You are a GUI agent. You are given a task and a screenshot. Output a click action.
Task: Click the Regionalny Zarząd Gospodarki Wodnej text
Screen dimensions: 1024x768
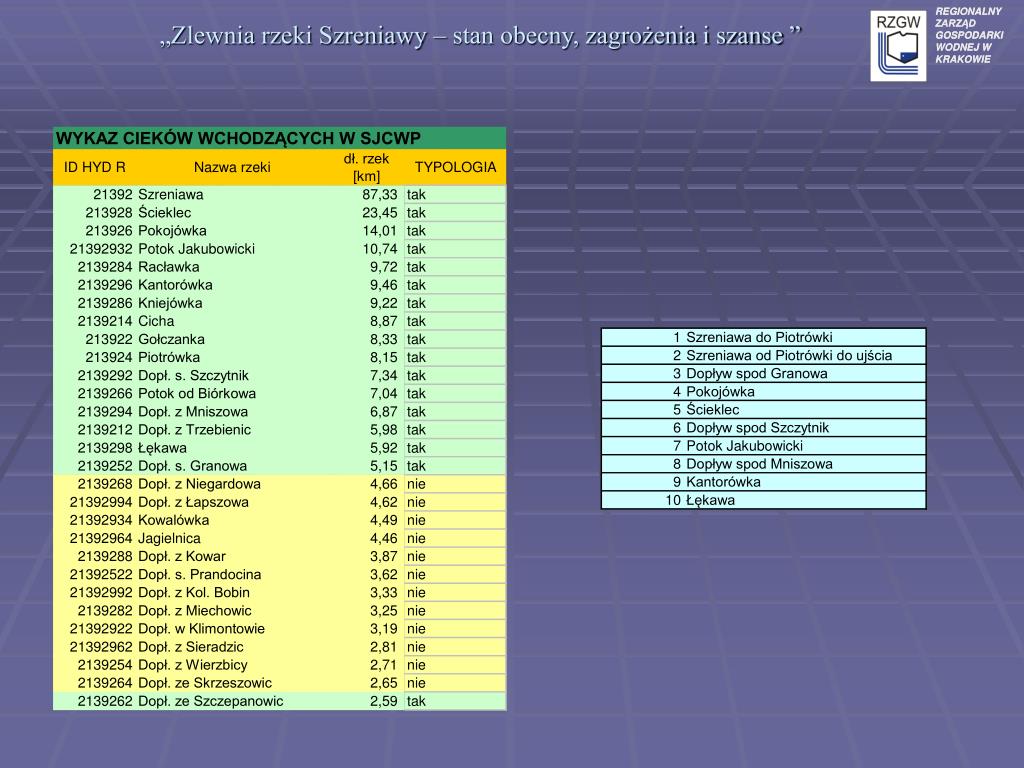(969, 35)
